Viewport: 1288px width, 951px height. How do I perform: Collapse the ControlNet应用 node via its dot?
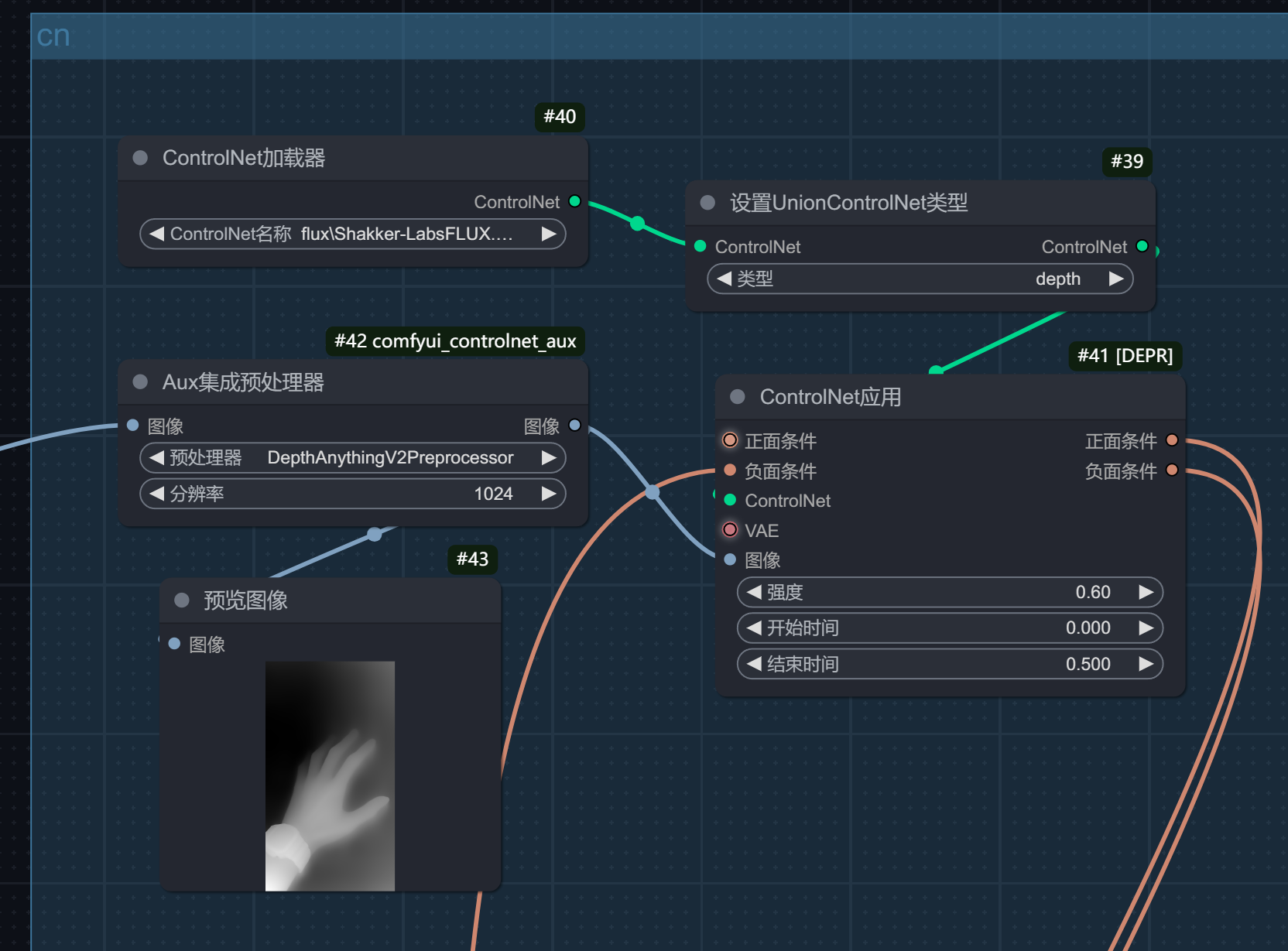(x=738, y=396)
